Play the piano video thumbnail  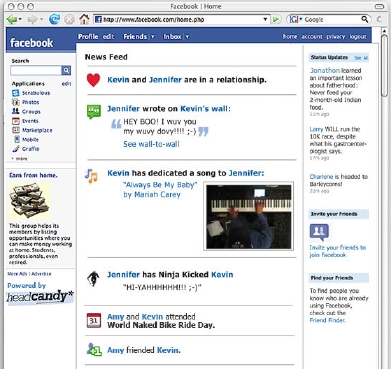click(249, 216)
